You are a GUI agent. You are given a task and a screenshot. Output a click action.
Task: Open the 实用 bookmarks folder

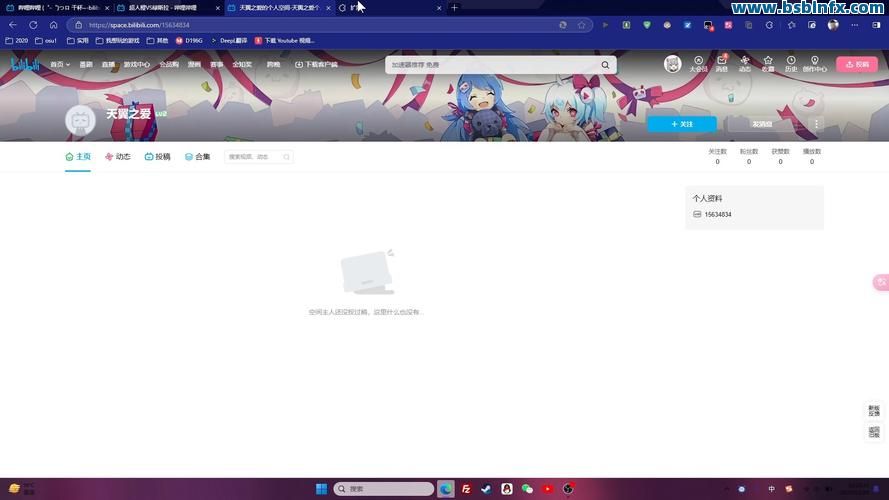click(x=78, y=41)
